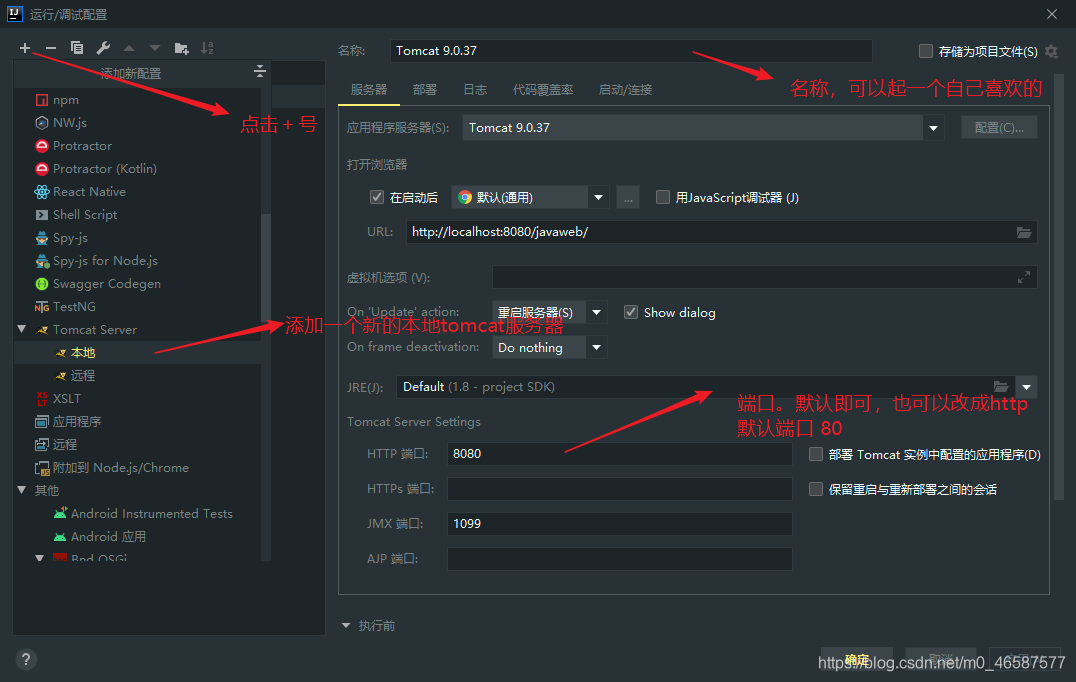
Task: Collapse the add new configuration list icon
Action: tap(259, 71)
